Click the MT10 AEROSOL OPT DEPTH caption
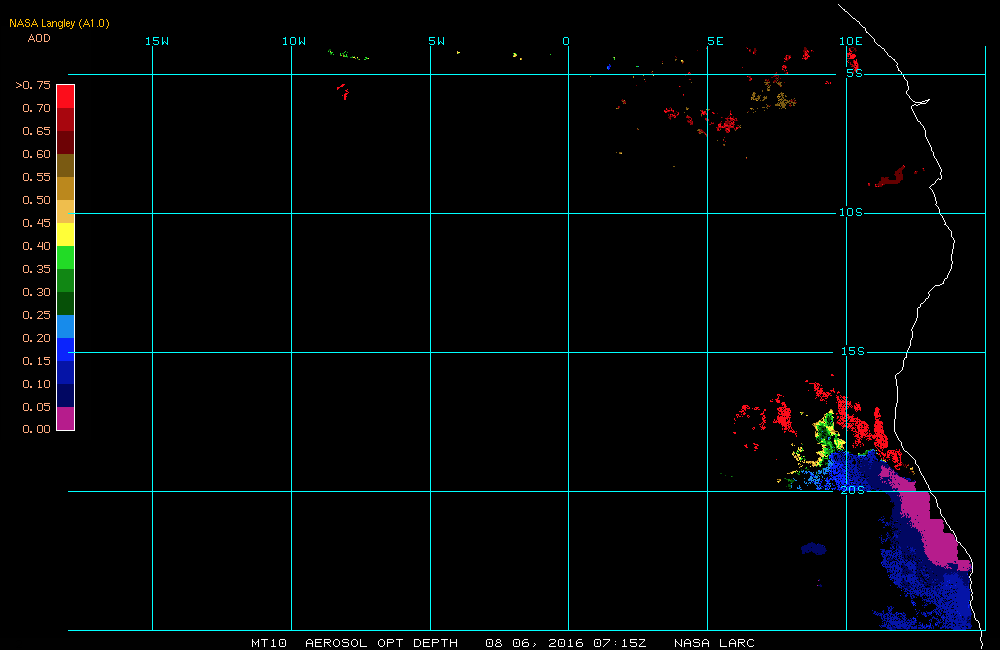Screen dimensions: 1000x650 tap(354, 642)
